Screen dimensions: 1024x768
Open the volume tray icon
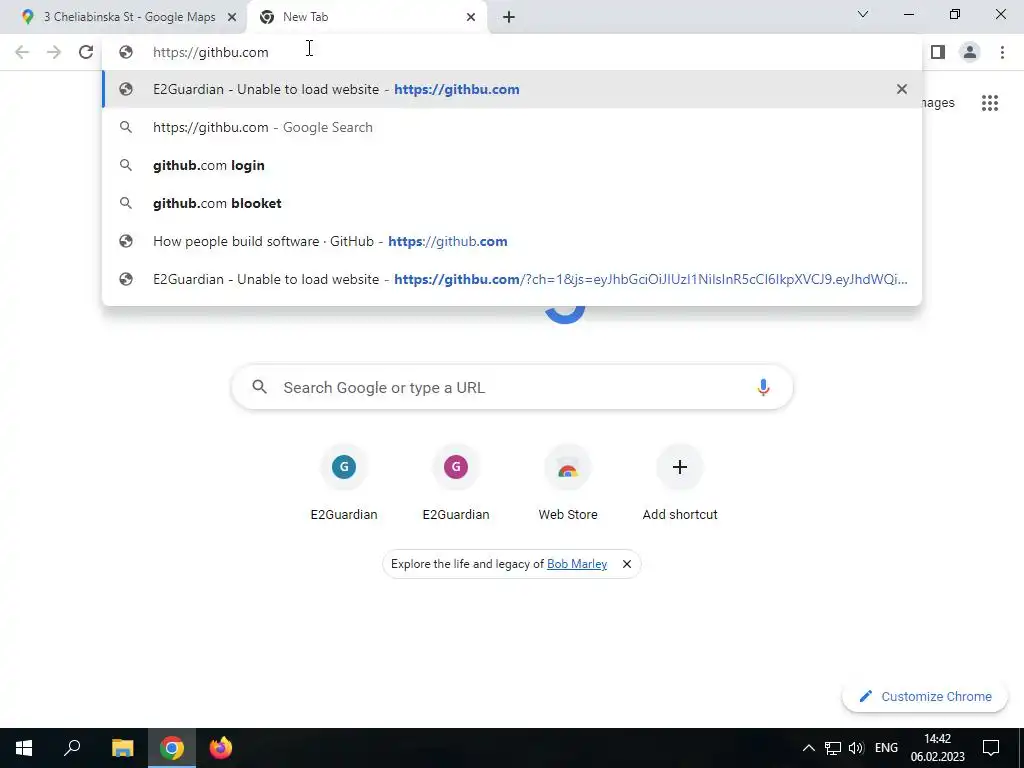(856, 748)
